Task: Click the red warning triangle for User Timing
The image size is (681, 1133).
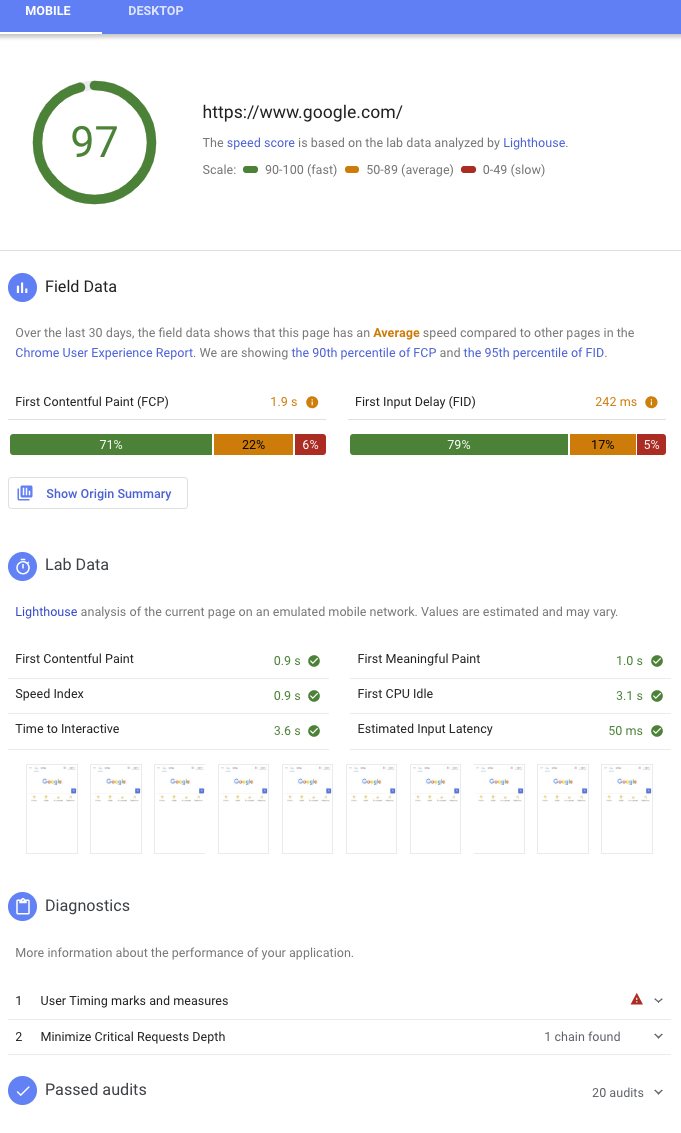Action: (x=637, y=1000)
